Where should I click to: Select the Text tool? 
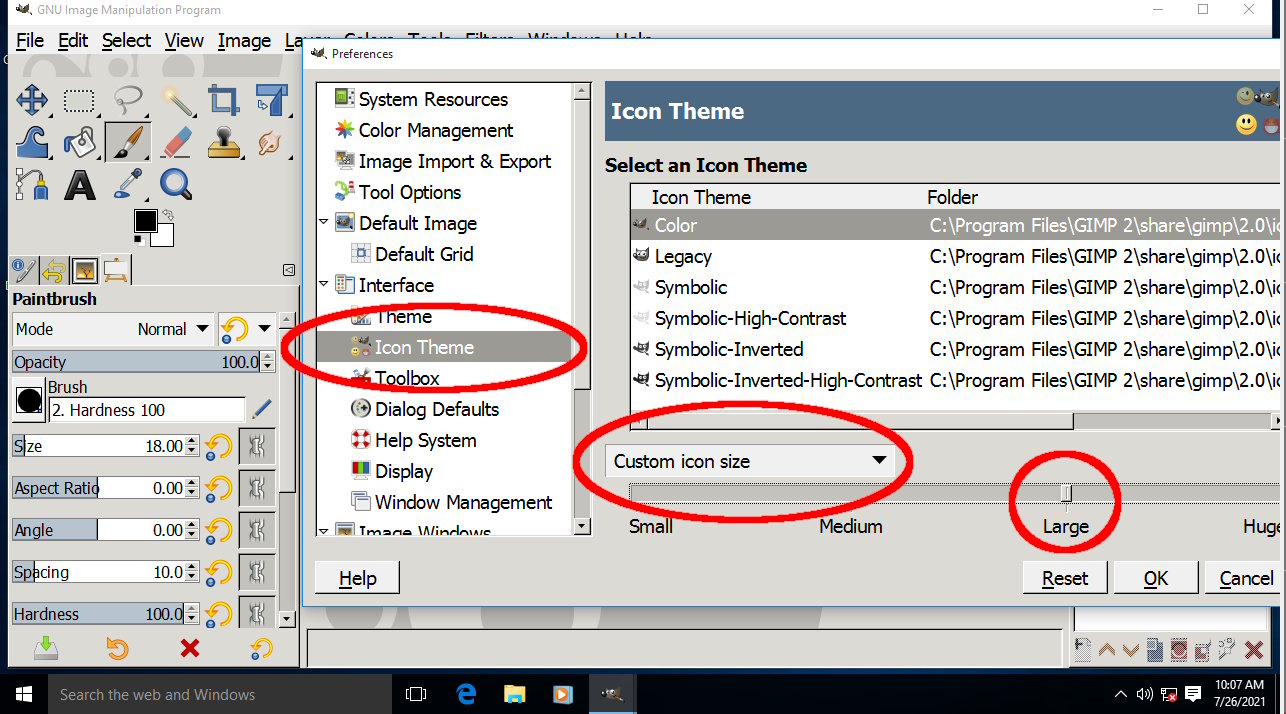79,184
